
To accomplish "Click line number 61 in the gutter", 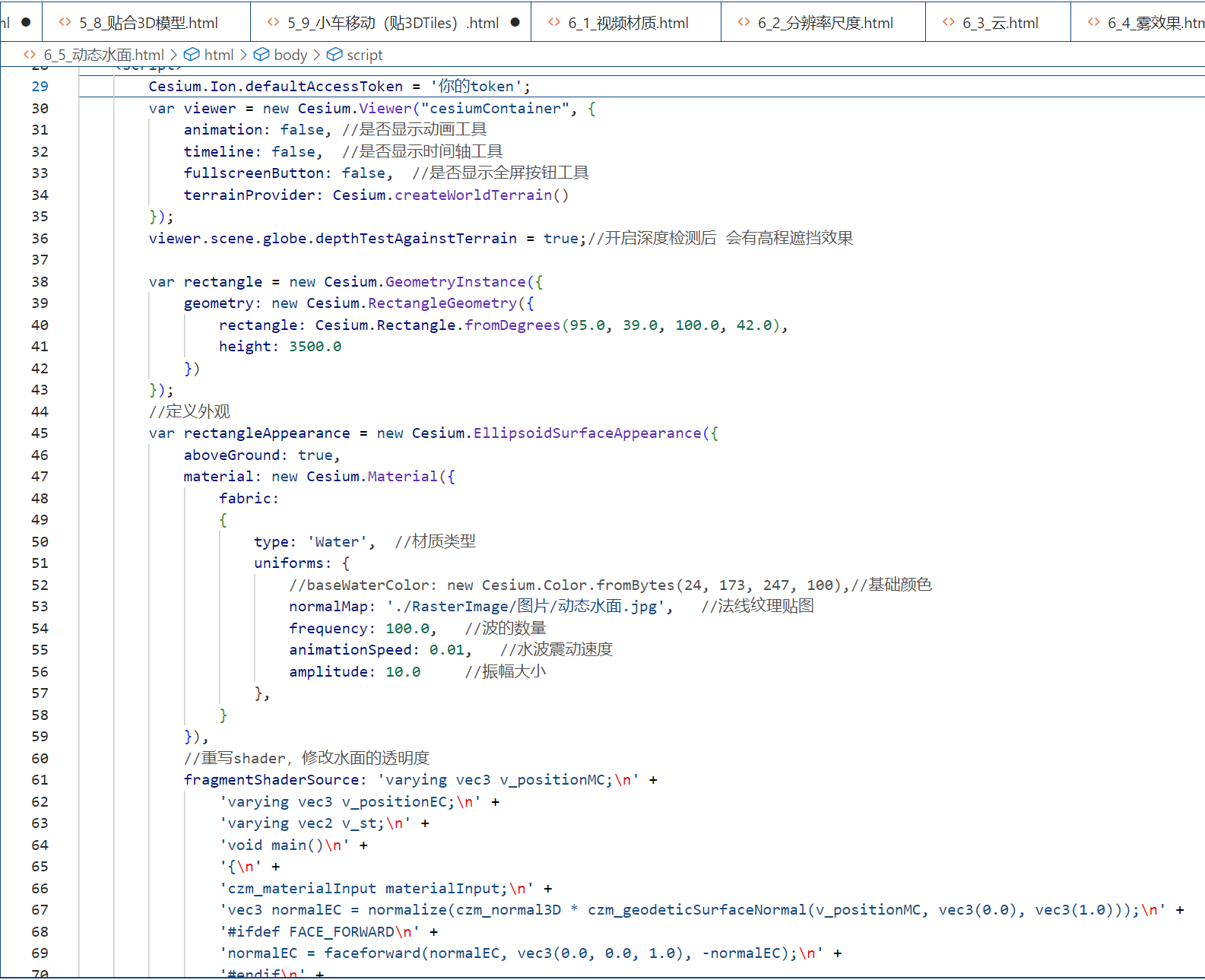I will pyautogui.click(x=40, y=780).
